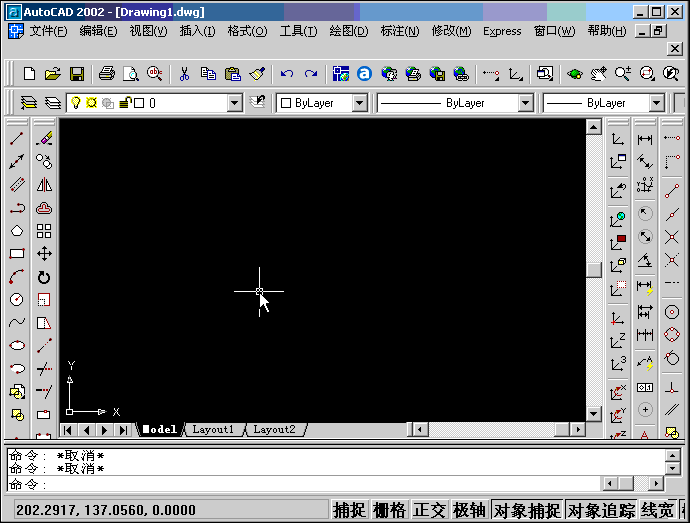690x523 pixels.
Task: Select the Move modify tool
Action: (44, 254)
